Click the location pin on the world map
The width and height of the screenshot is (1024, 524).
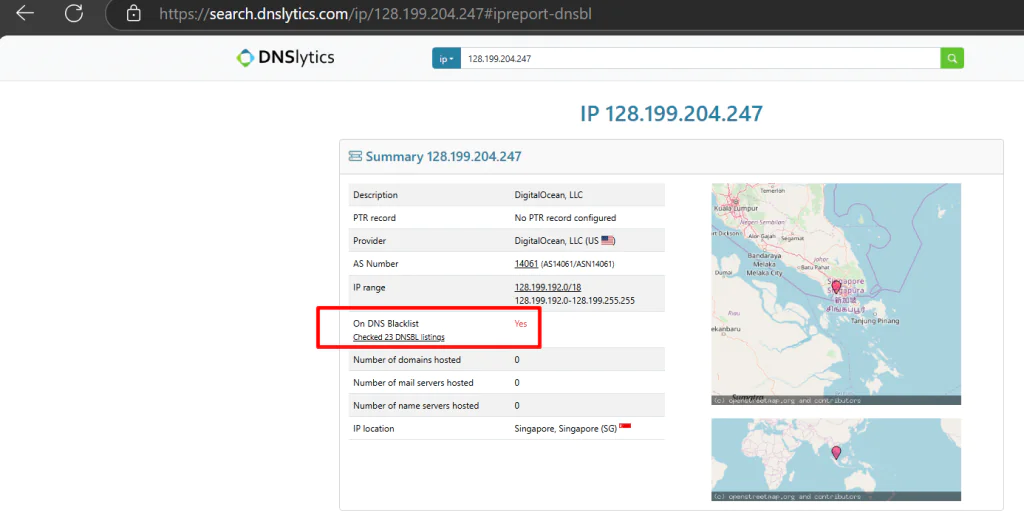pyautogui.click(x=836, y=451)
